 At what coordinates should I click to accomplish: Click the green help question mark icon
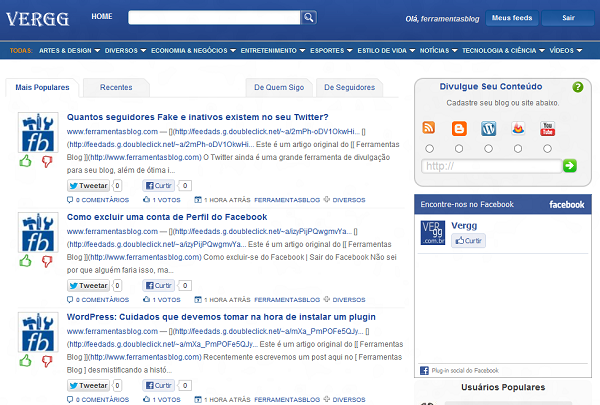click(x=577, y=87)
